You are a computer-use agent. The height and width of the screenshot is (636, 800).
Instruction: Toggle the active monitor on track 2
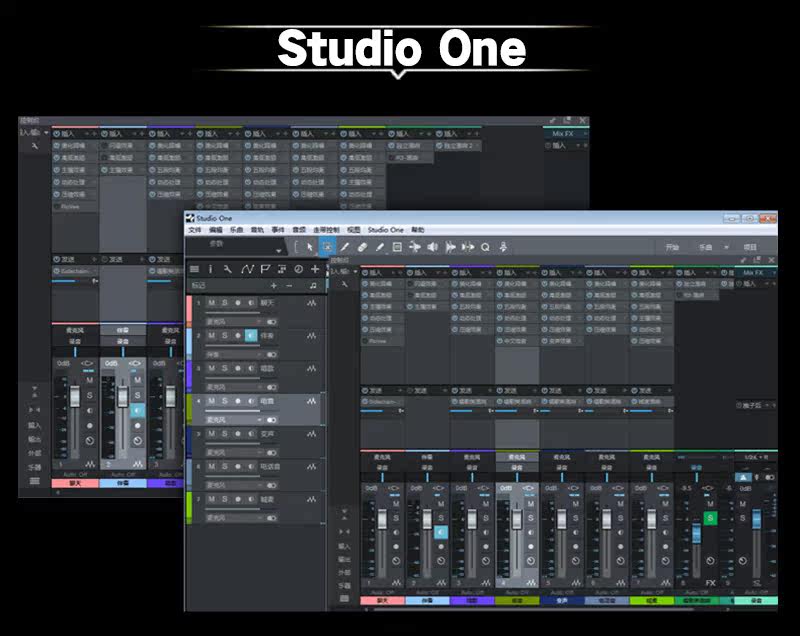251,335
